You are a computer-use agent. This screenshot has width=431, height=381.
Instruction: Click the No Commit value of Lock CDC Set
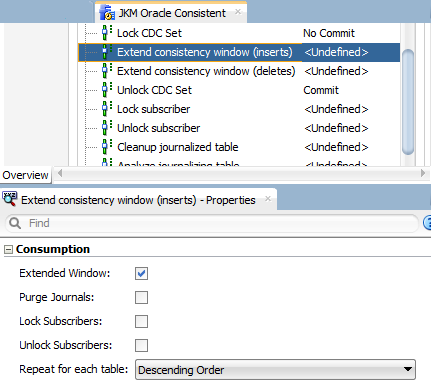[329, 33]
